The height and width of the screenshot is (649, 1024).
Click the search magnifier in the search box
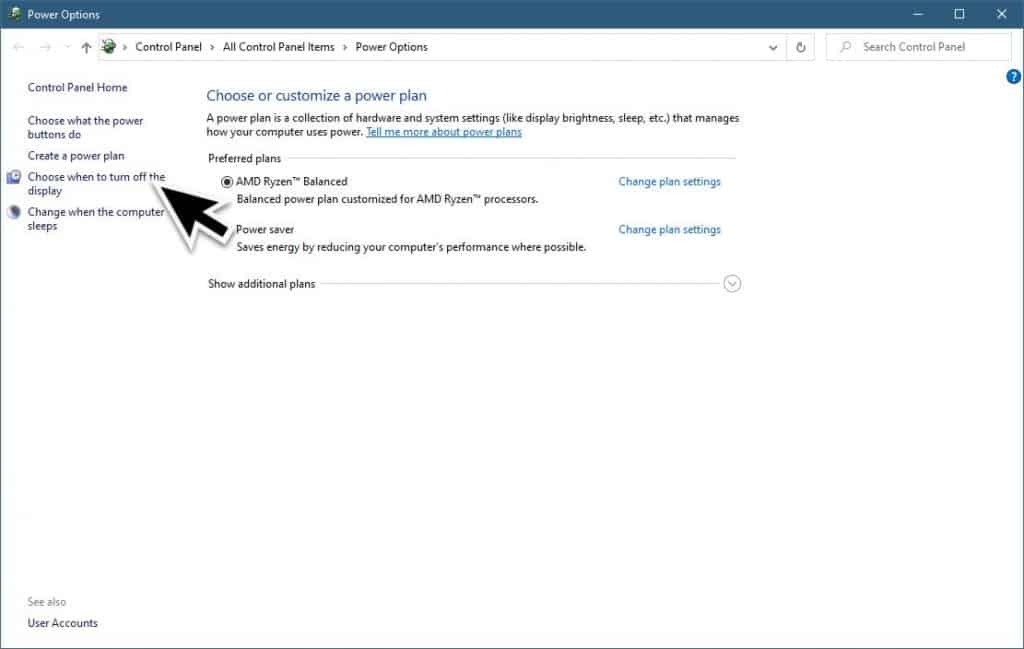[x=845, y=46]
